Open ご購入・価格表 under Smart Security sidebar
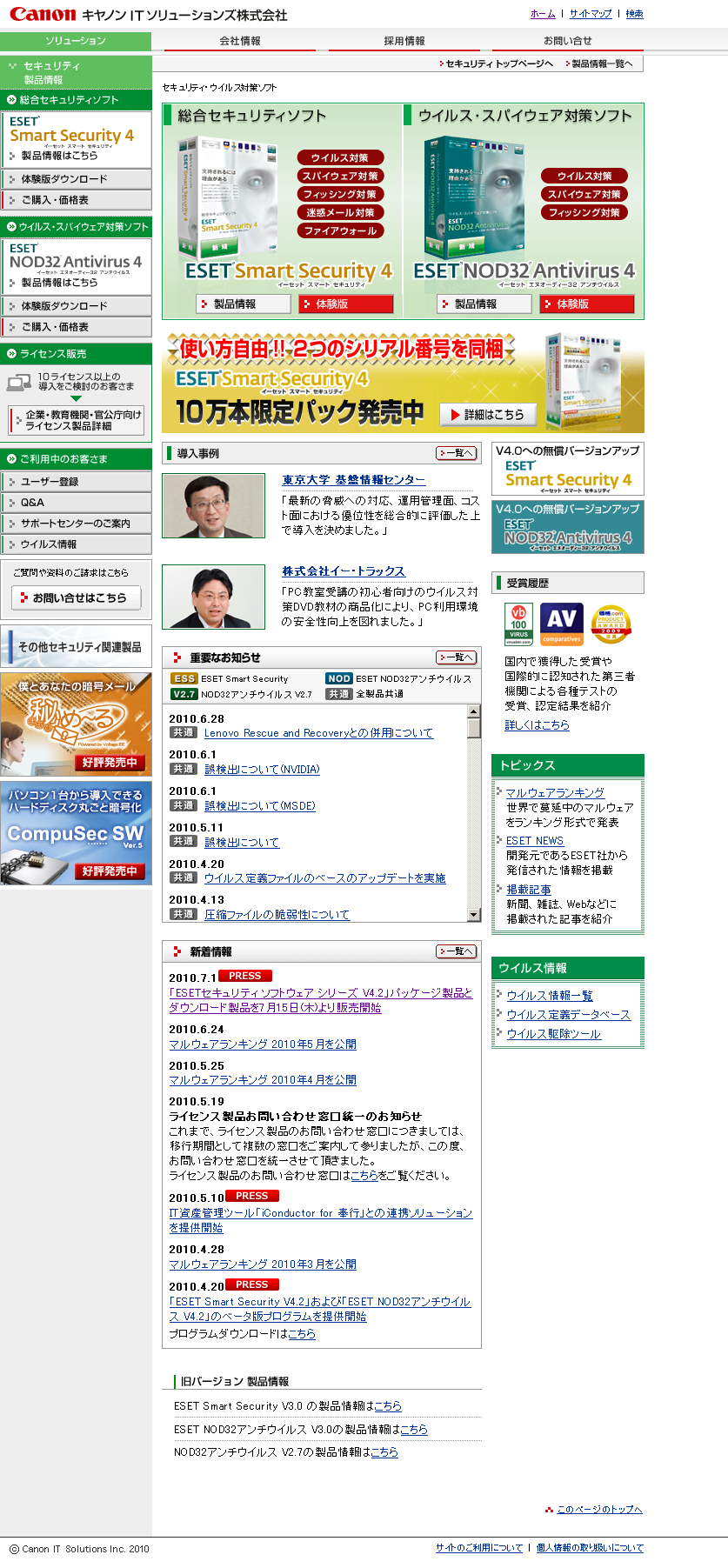 pyautogui.click(x=76, y=200)
